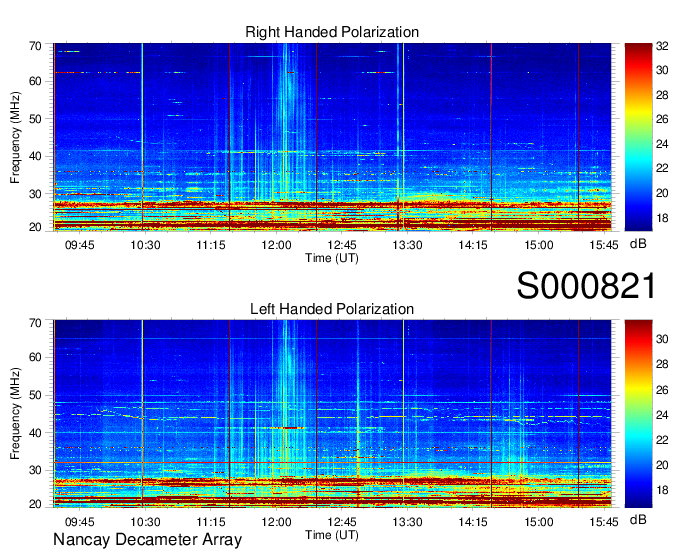Click 13:30 tick on Left Handed time axis
680x552 pixels.
[407, 522]
